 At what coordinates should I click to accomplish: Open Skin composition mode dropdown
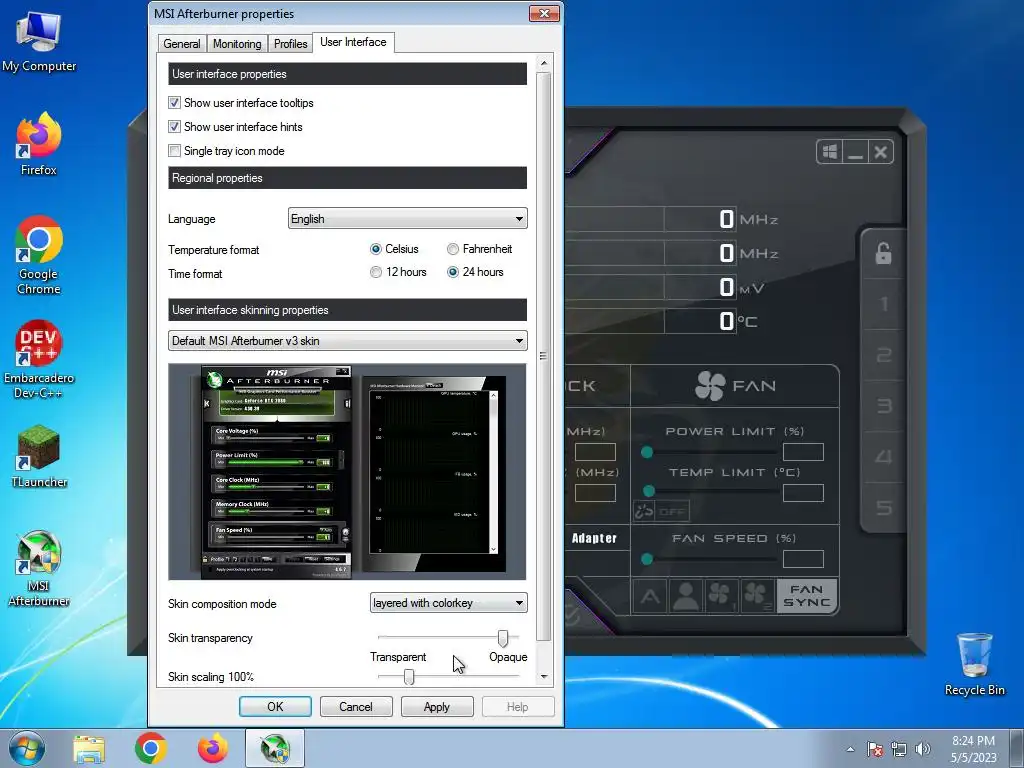pos(449,603)
